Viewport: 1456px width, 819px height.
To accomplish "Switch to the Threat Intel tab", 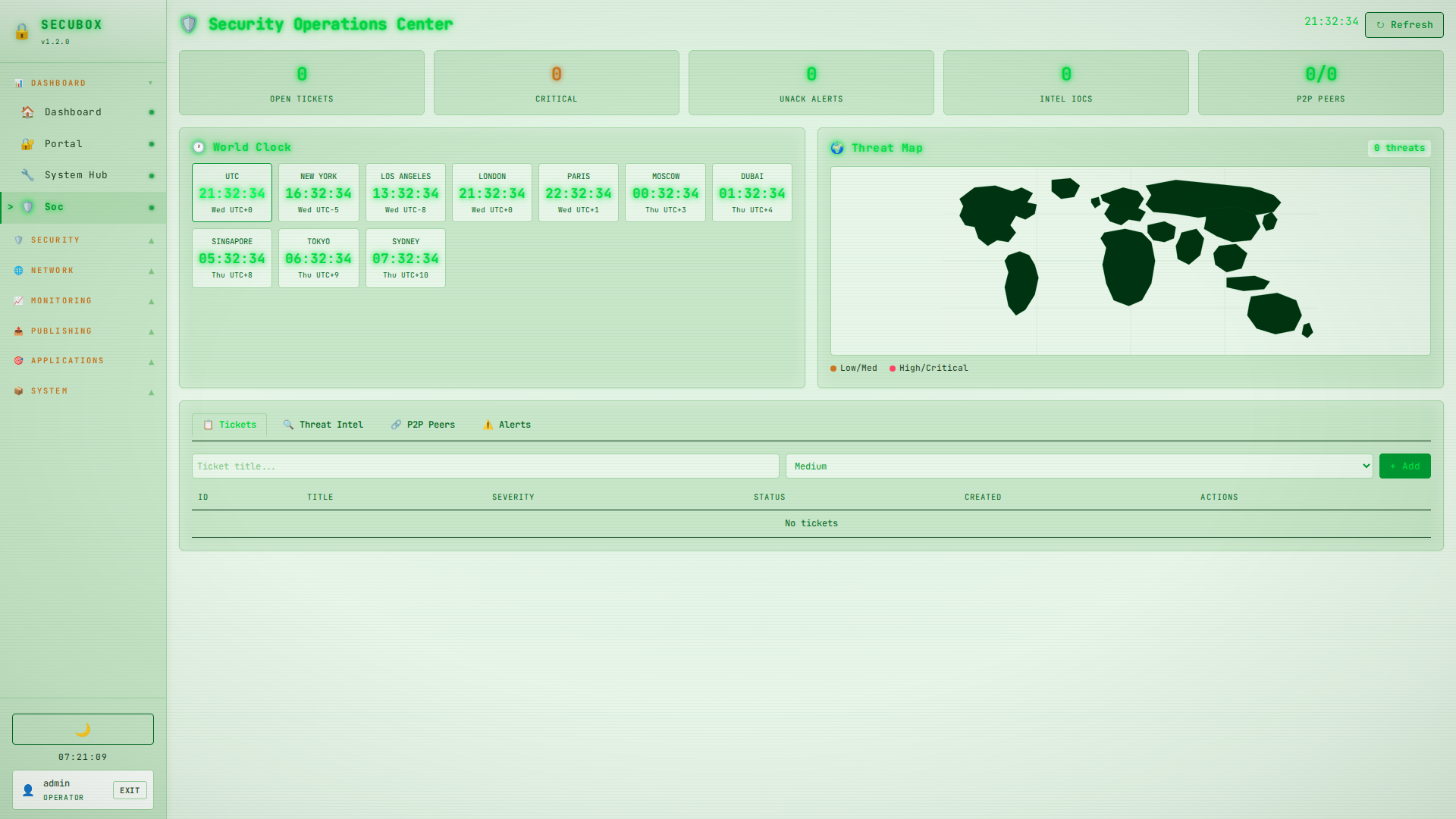I will click(x=323, y=425).
